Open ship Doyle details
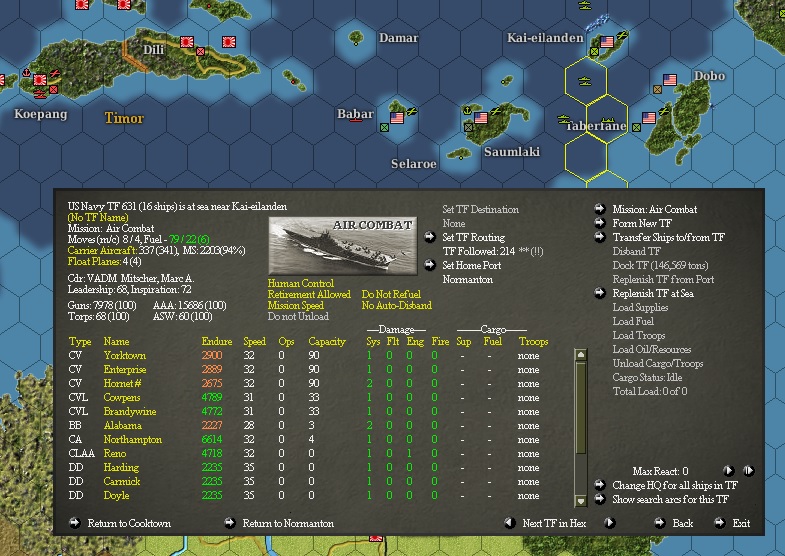This screenshot has height=556, width=785. tap(116, 495)
